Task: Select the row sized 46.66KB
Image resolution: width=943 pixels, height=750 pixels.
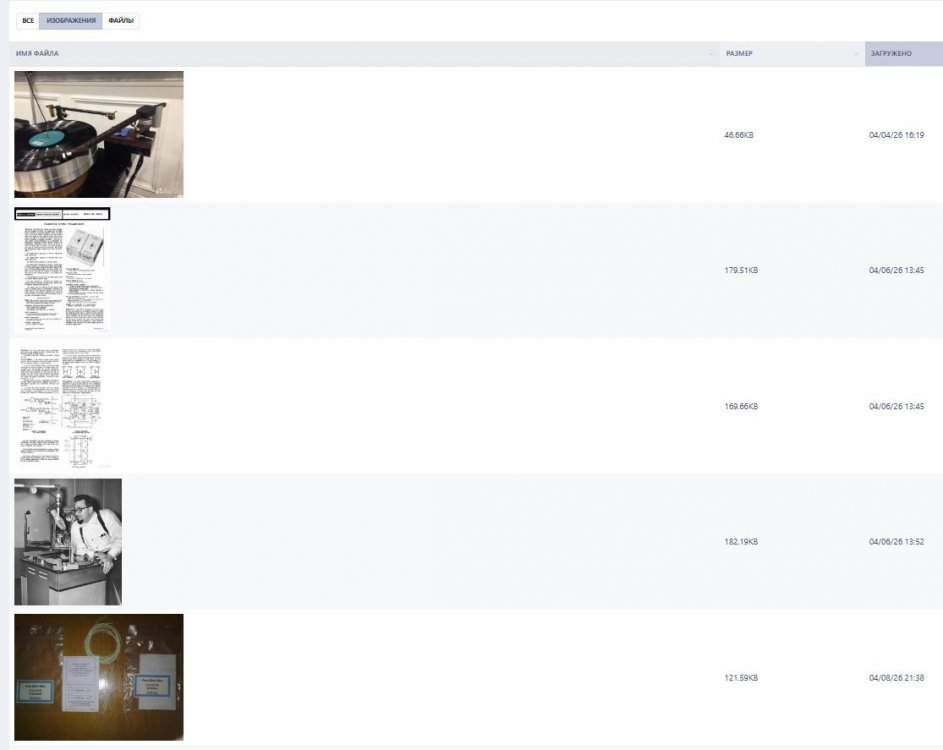Action: 476,135
